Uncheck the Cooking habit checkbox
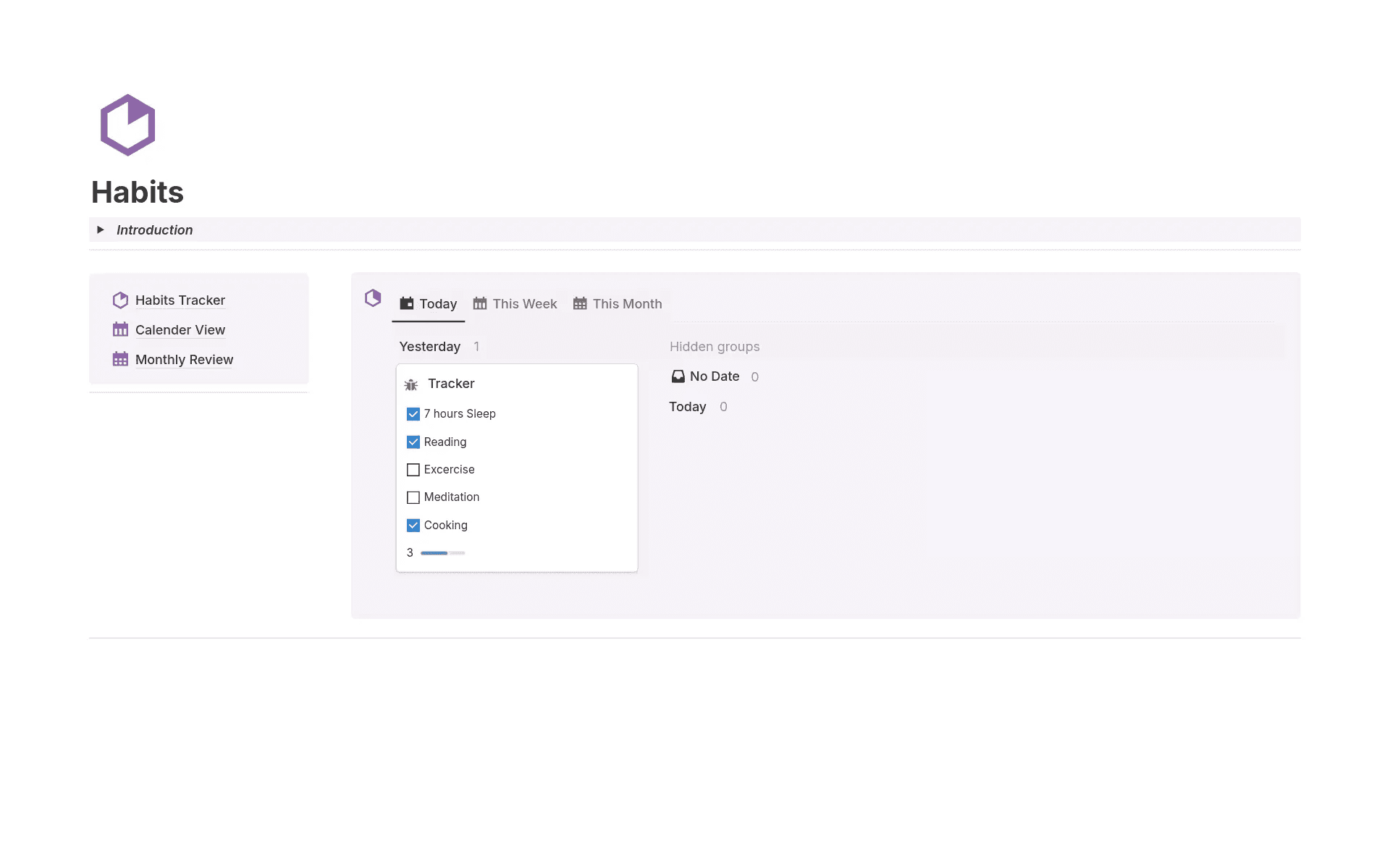 coord(413,526)
